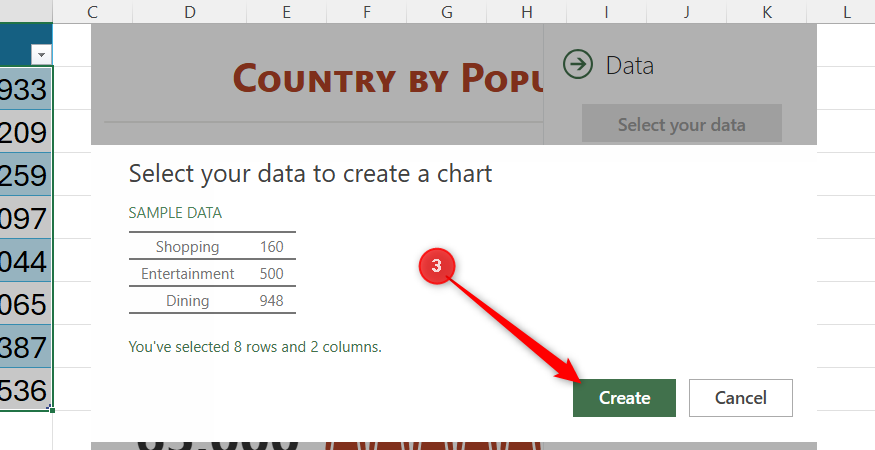Click the Data panel heading
This screenshot has height=450, width=875.
(x=629, y=65)
